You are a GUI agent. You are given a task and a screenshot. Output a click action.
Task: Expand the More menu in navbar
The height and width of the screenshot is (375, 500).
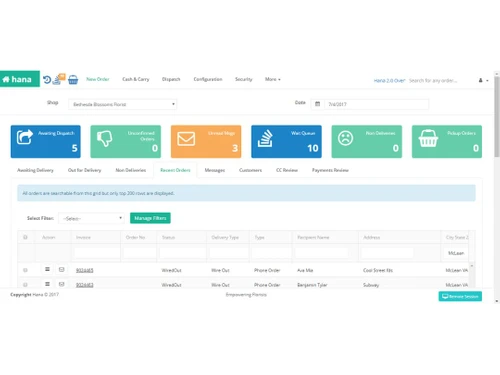point(273,79)
